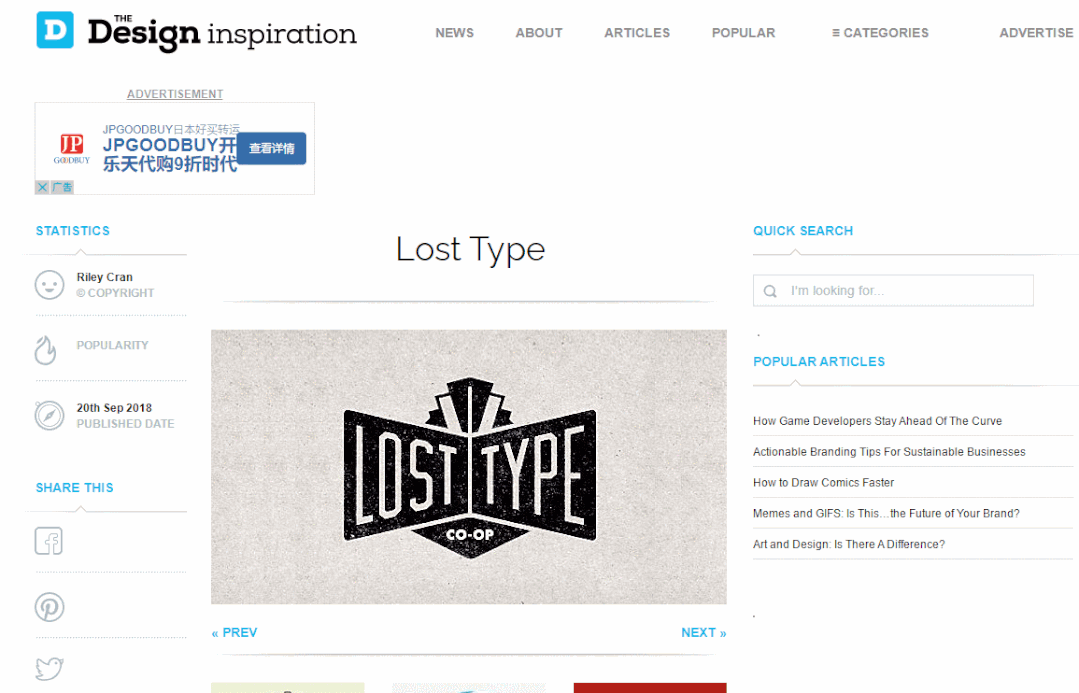Click the popularity flame icon

tap(45, 350)
